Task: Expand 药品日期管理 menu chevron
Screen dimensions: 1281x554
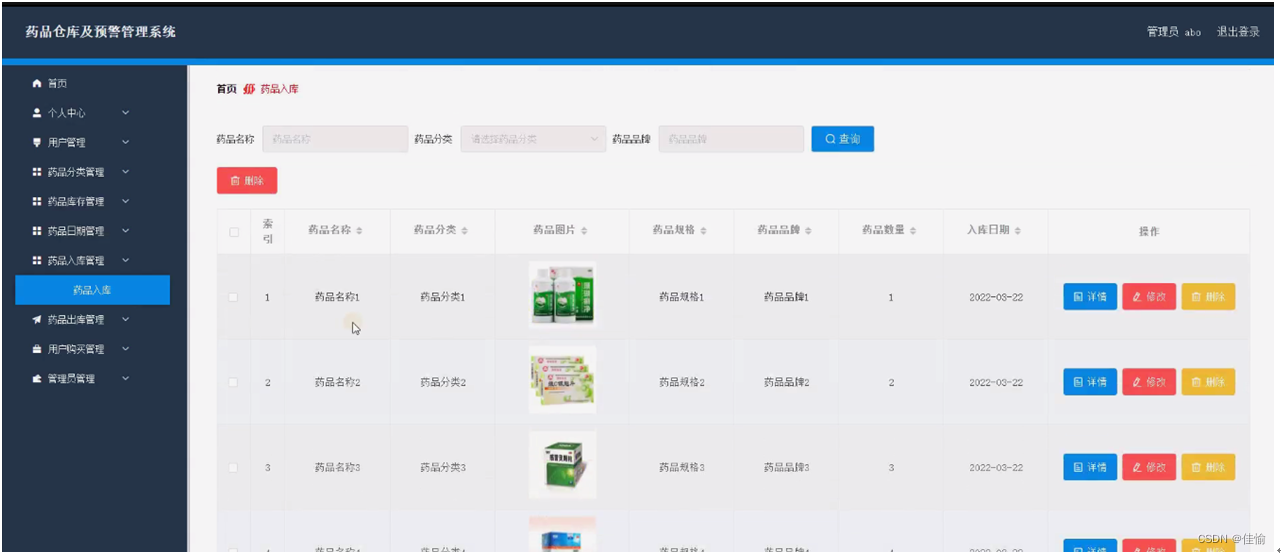Action: tap(125, 231)
